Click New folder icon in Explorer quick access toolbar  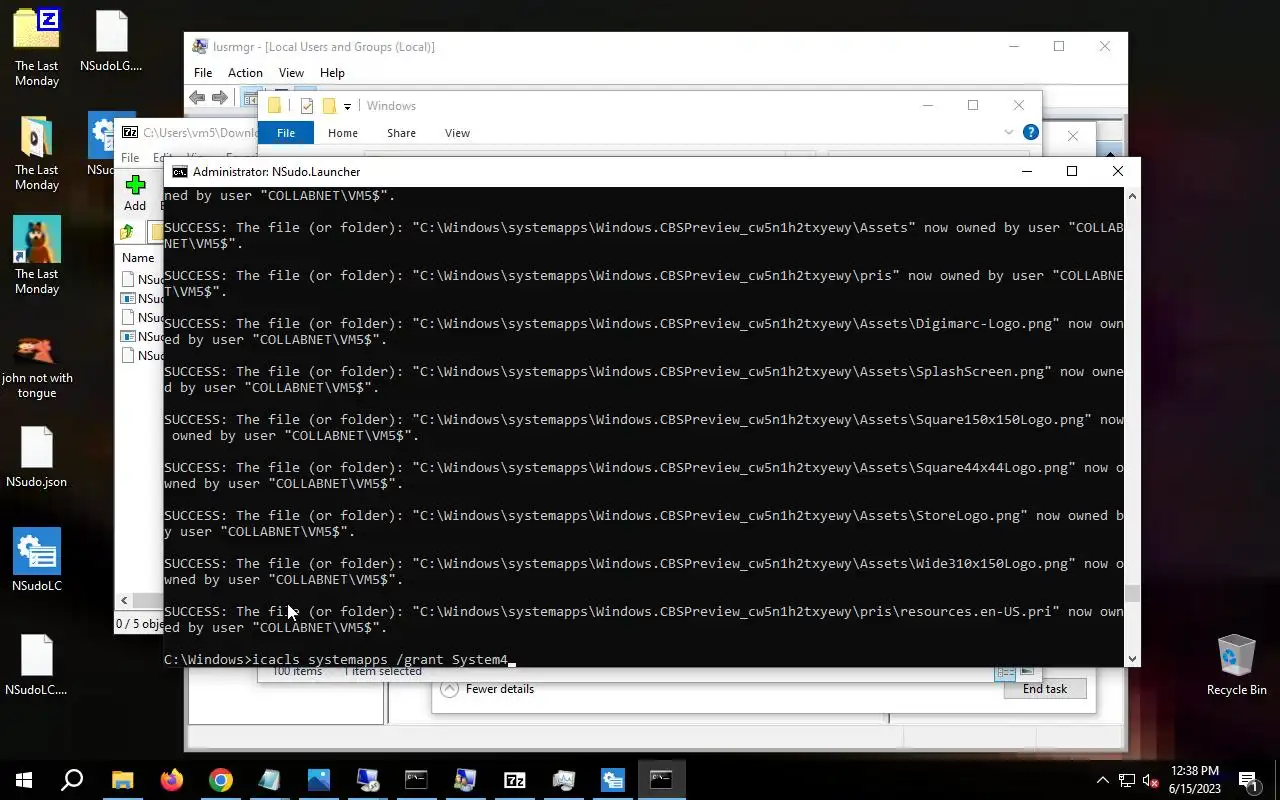click(328, 106)
